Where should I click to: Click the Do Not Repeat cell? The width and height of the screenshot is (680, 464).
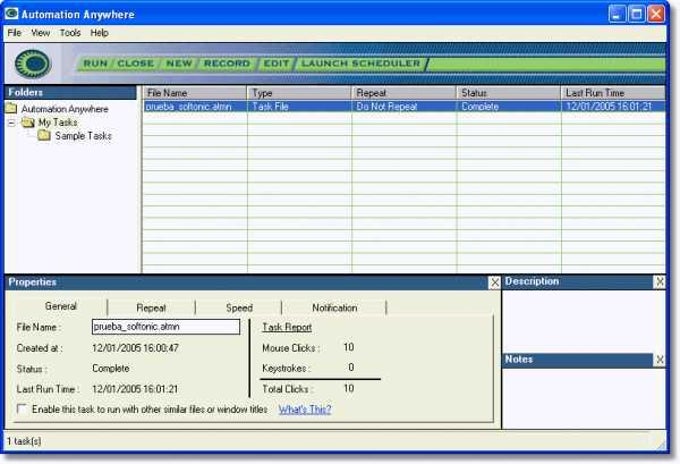click(x=404, y=107)
